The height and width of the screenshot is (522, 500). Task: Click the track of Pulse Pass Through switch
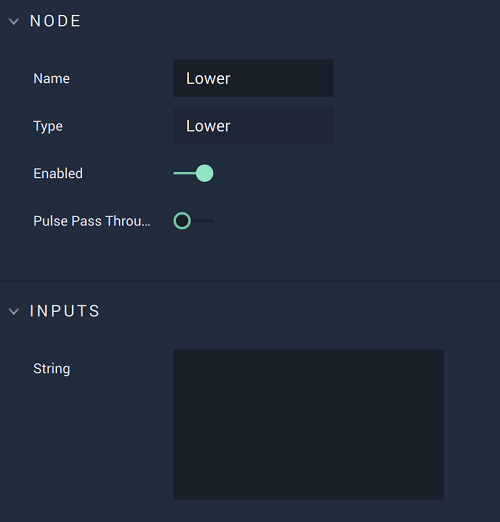point(202,221)
